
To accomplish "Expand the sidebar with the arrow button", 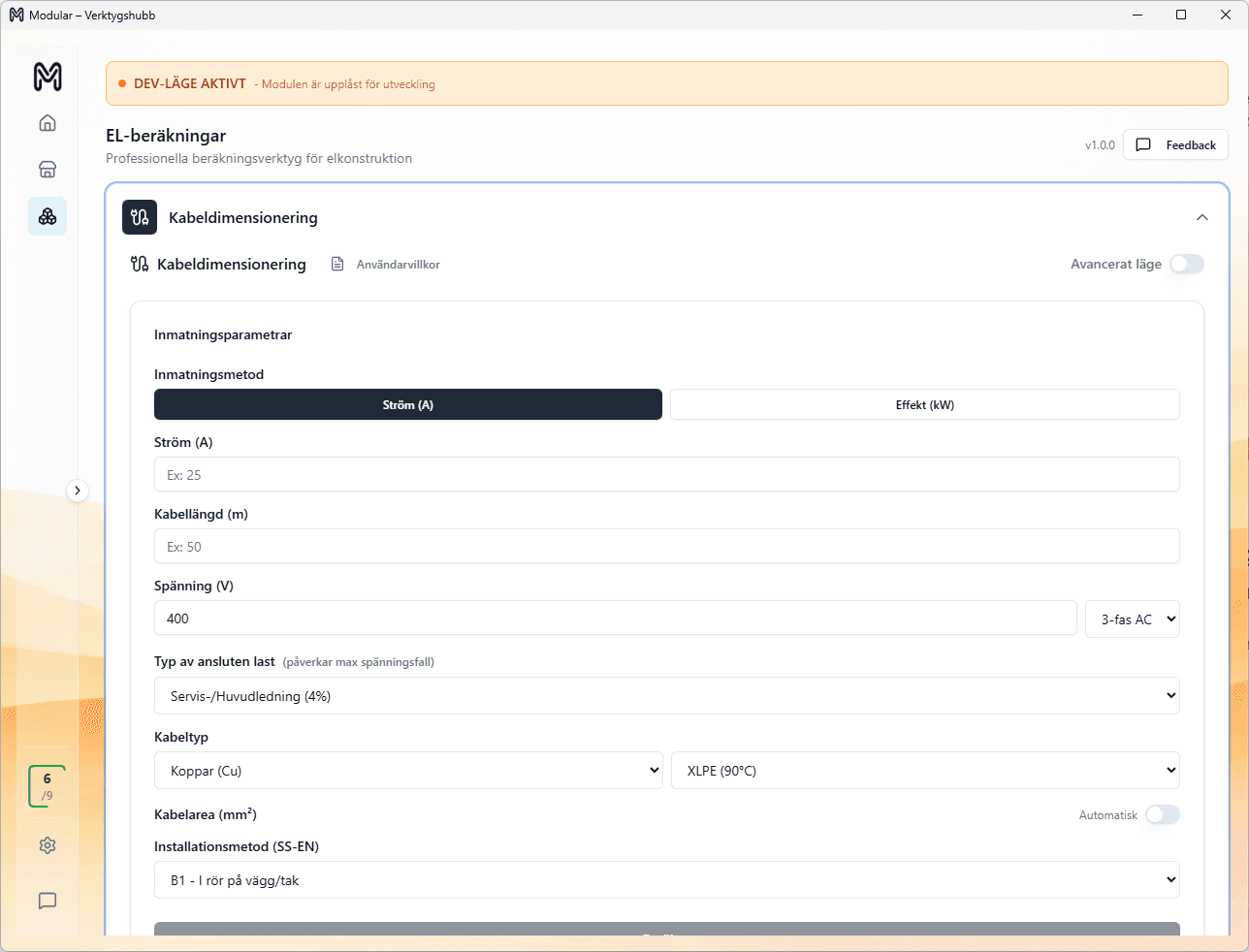I will (x=78, y=491).
